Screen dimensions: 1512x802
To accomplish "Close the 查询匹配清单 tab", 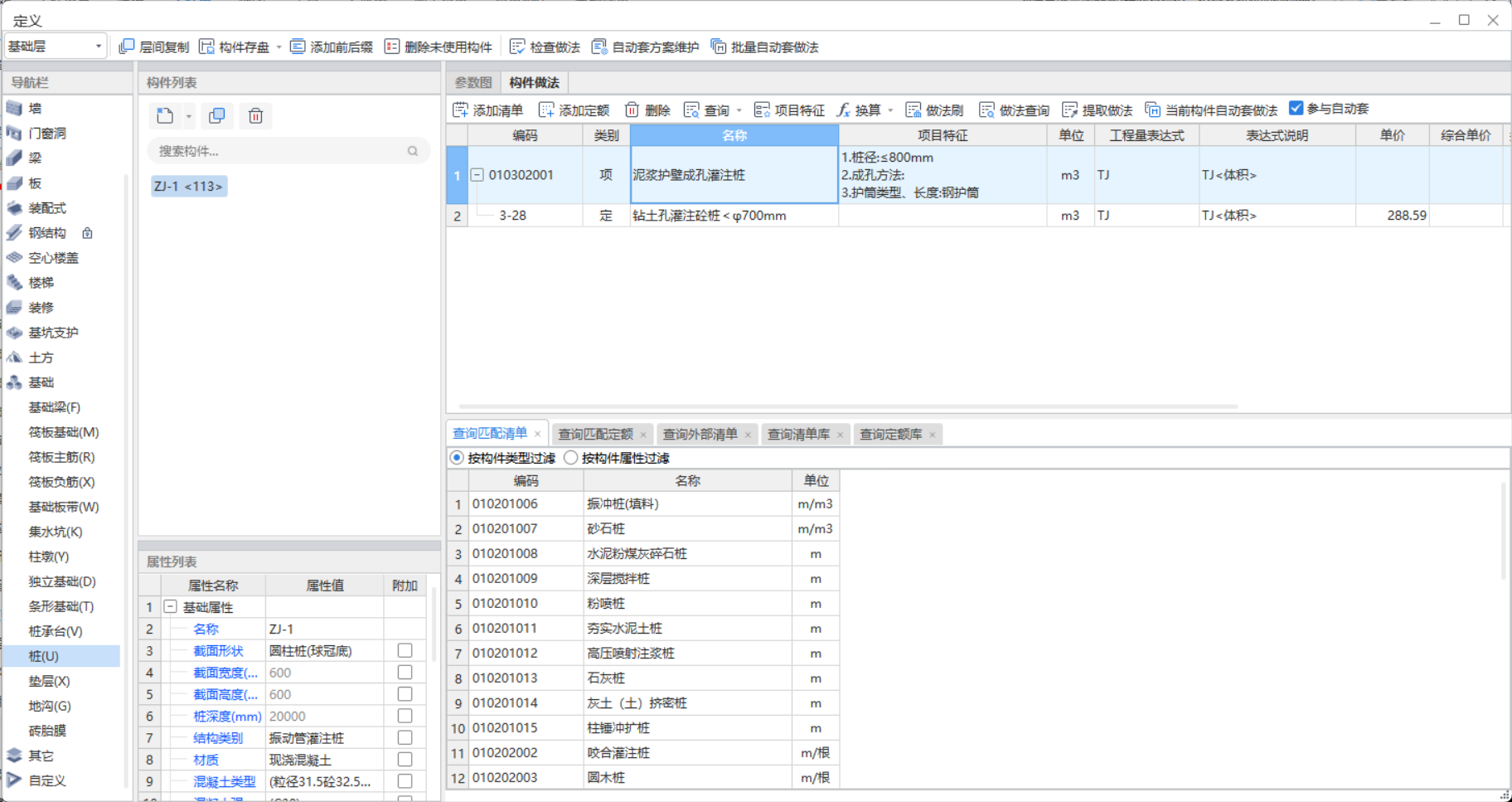I will point(537,434).
